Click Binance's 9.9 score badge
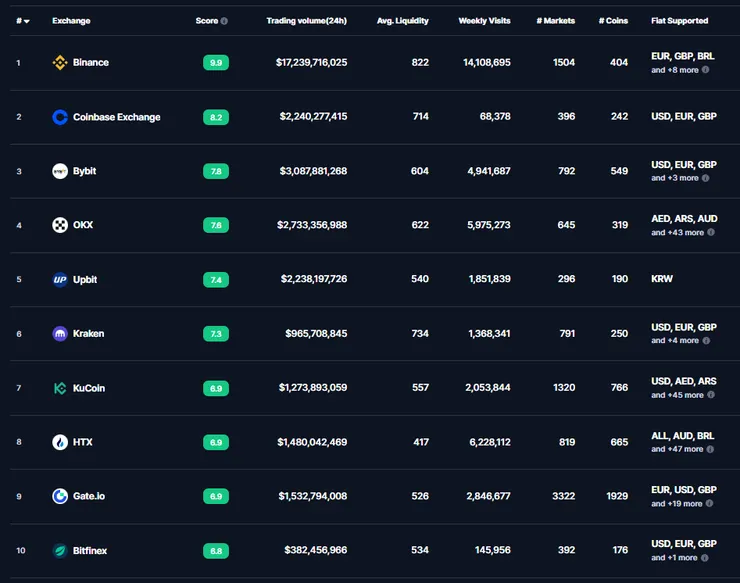The height and width of the screenshot is (583, 740). point(216,62)
